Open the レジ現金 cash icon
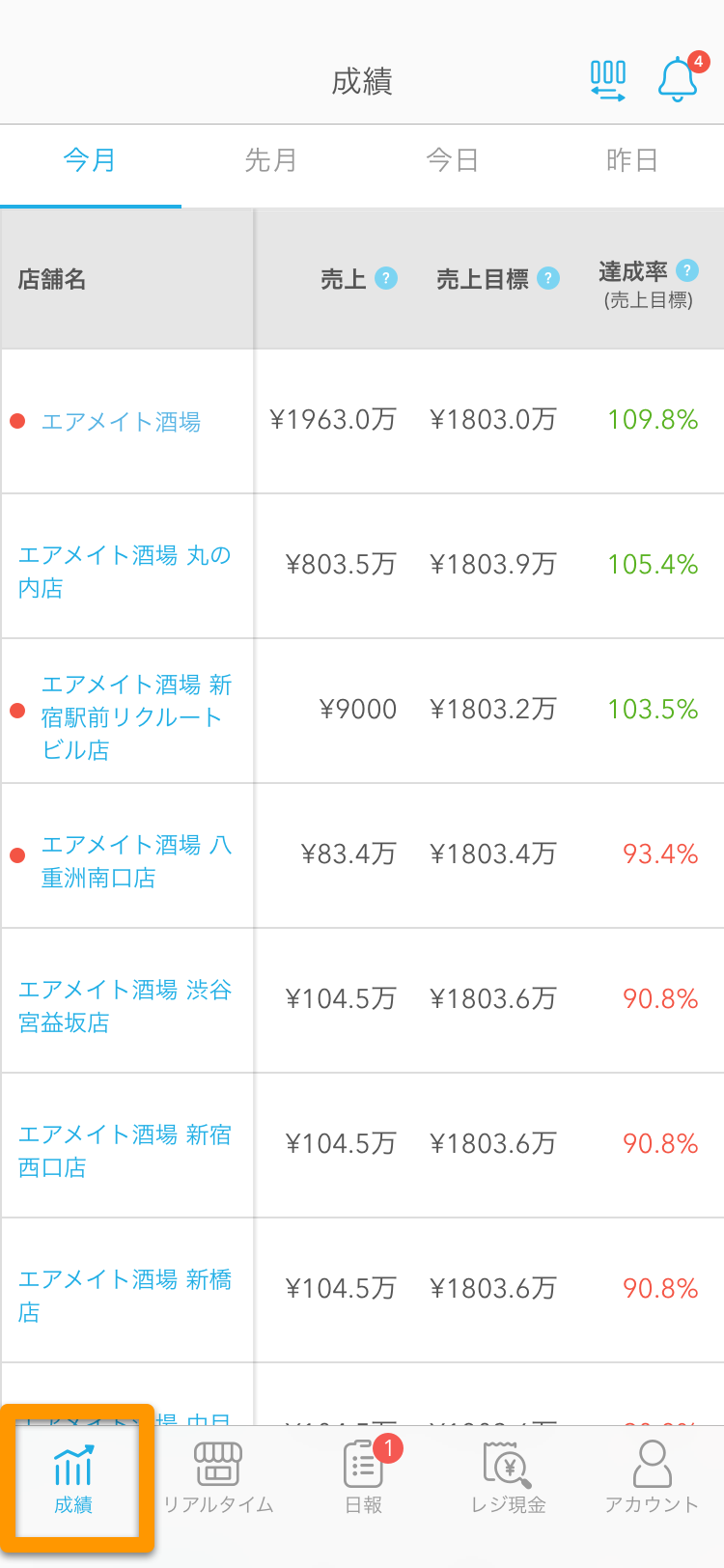 point(508,1464)
